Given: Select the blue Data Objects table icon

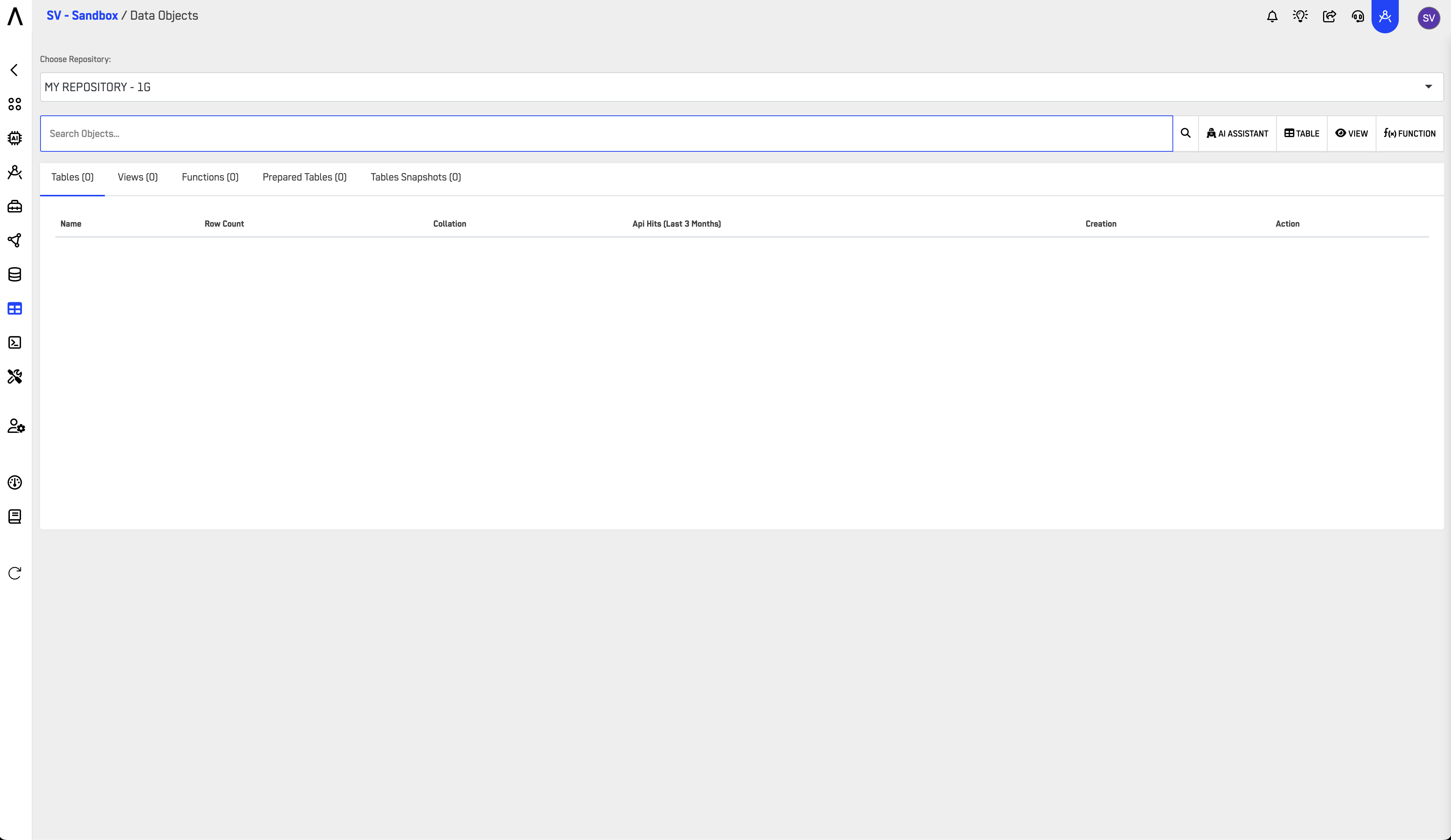Looking at the screenshot, I should pyautogui.click(x=15, y=309).
